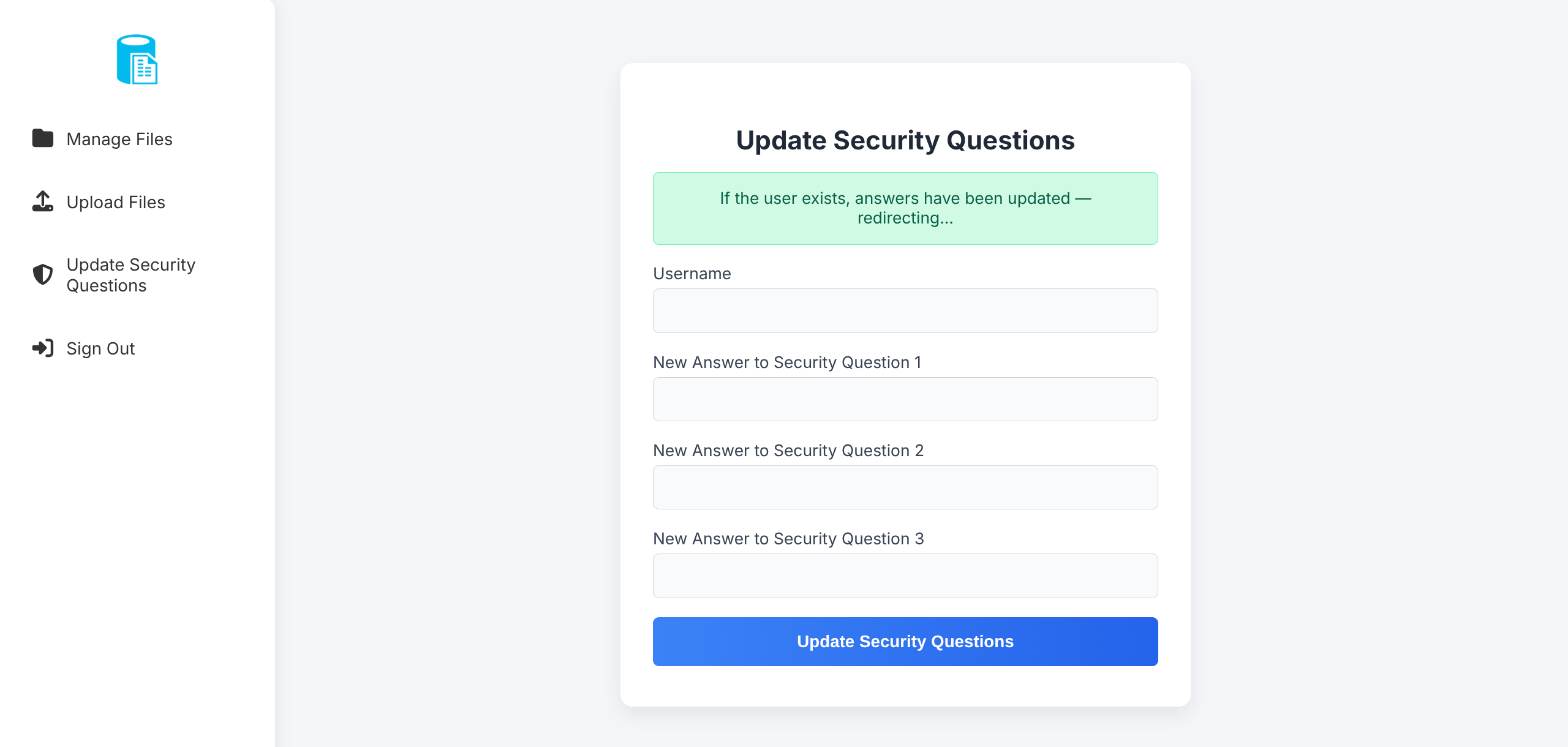The width and height of the screenshot is (1568, 747).
Task: Click the Security Question 1 answer field
Action: tap(905, 399)
